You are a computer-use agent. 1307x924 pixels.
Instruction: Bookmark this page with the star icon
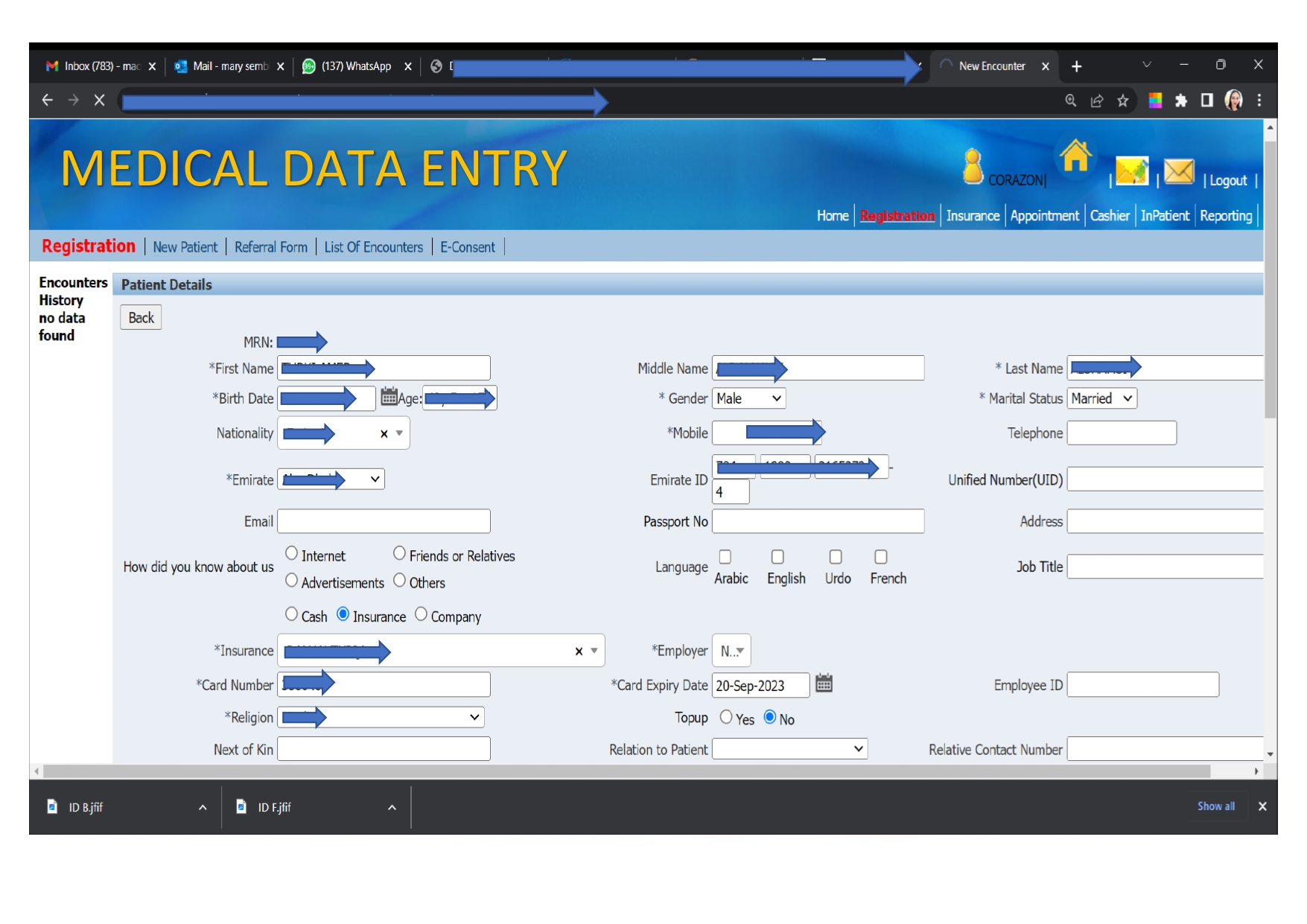[x=1123, y=101]
